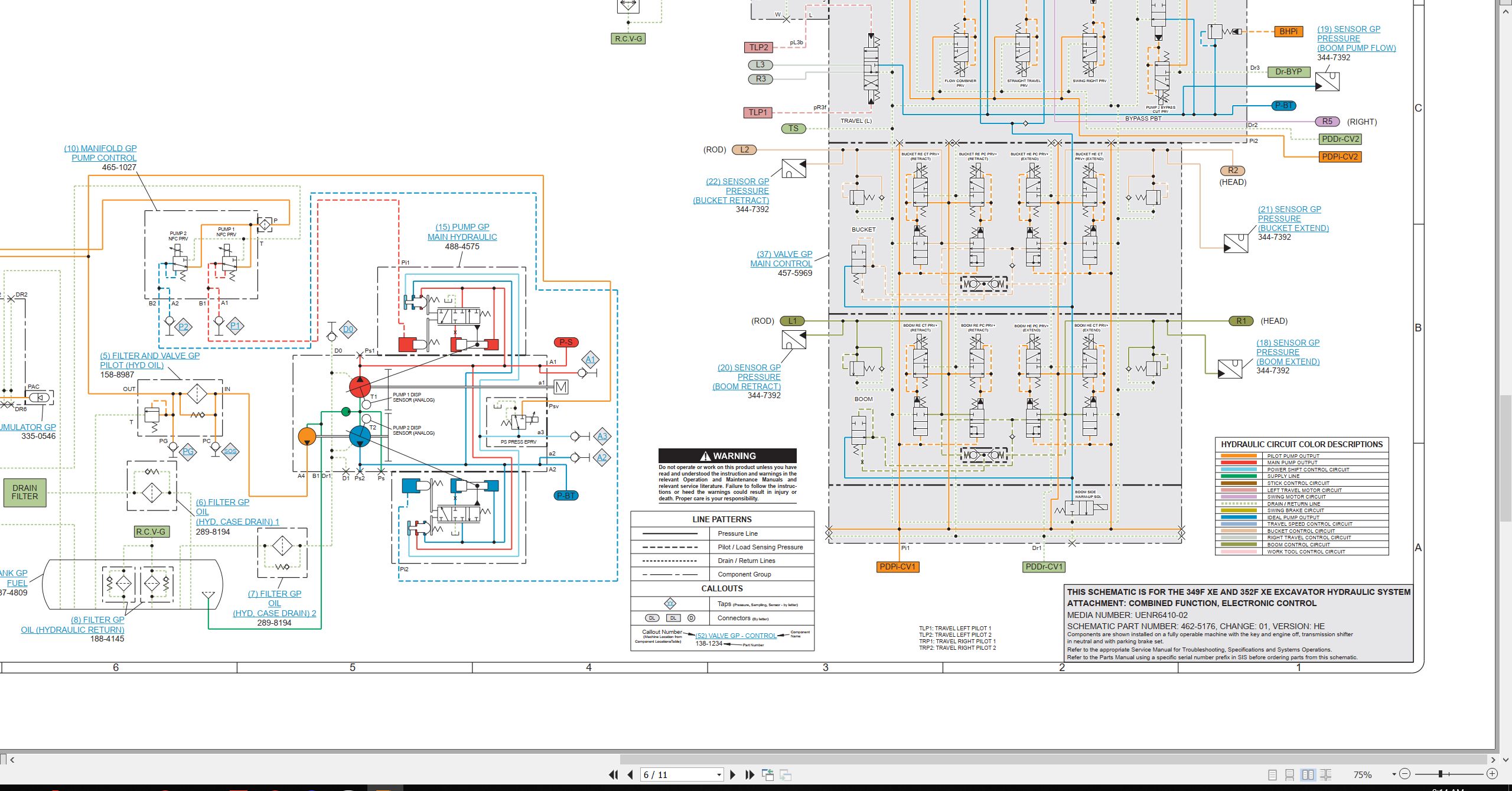This screenshot has height=791, width=1512.
Task: Switch to single page view
Action: tap(1272, 774)
